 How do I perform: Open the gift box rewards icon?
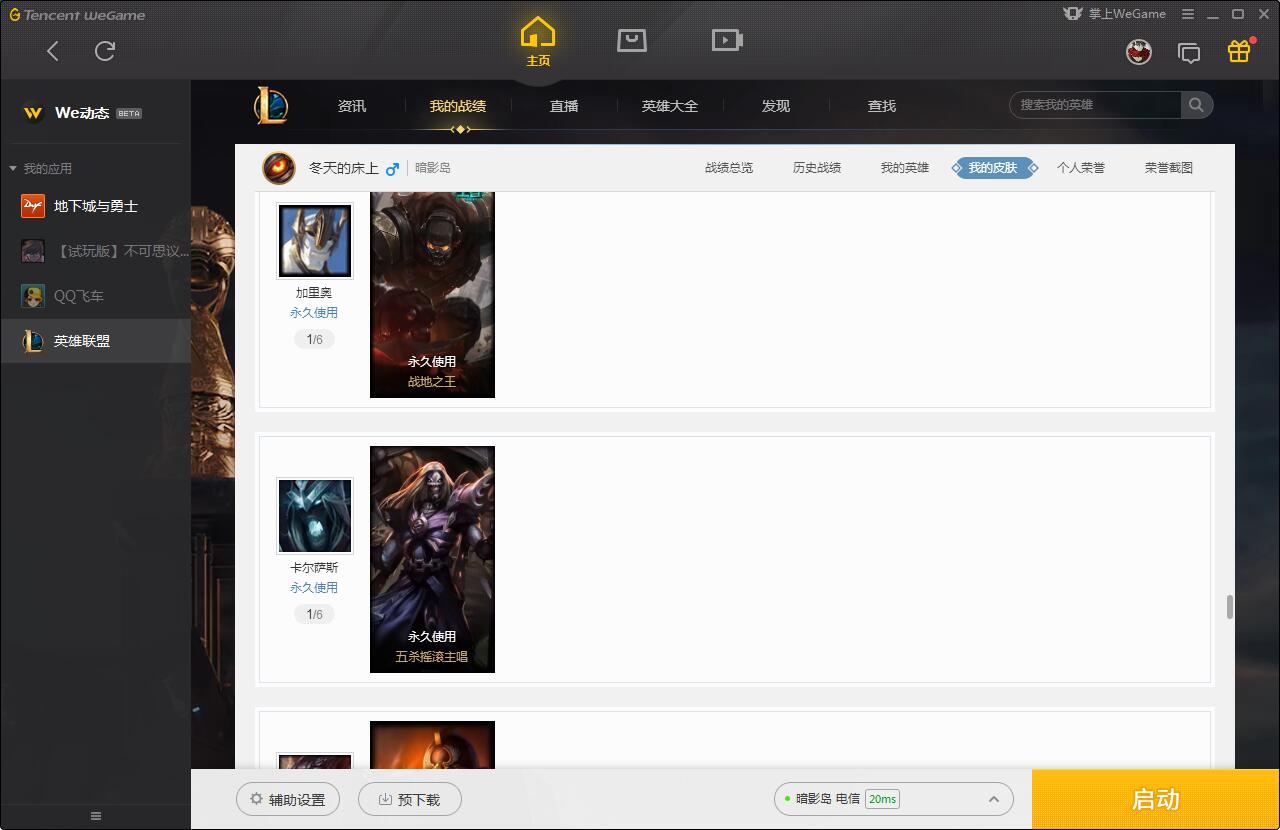tap(1239, 51)
